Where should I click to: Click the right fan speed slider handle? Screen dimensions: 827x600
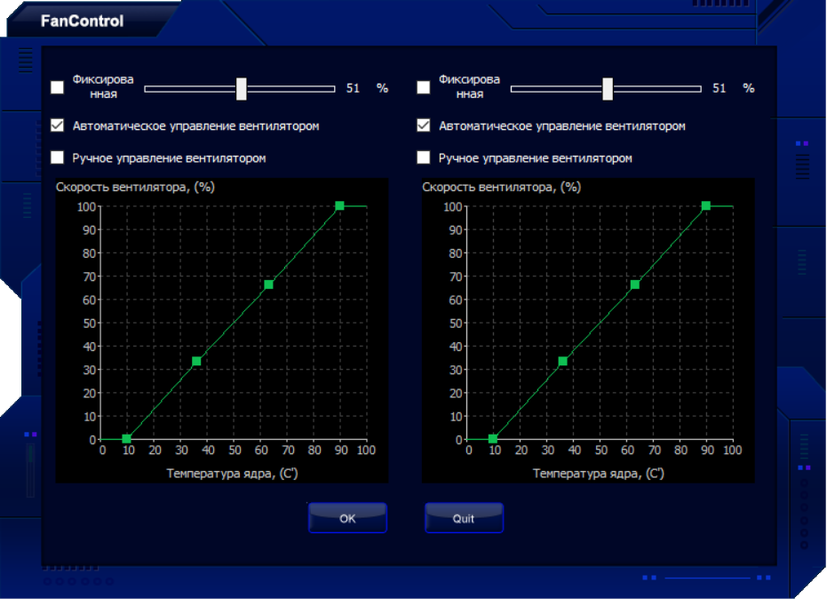(608, 89)
